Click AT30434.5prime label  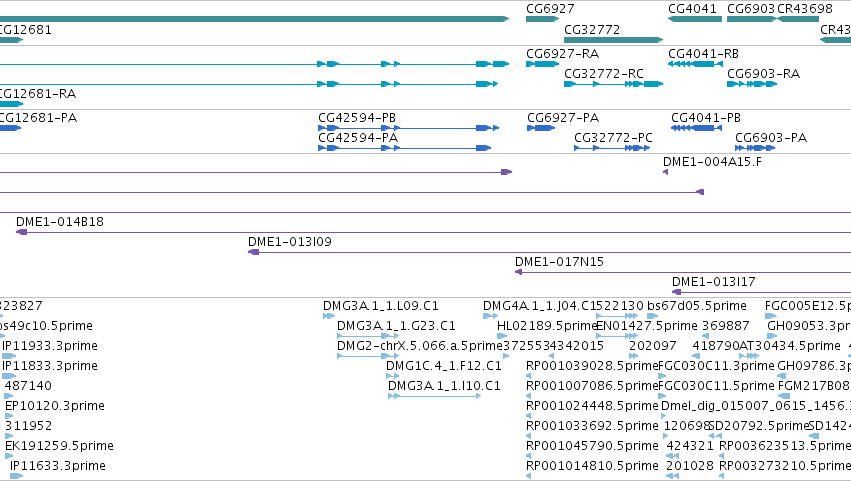coord(790,346)
